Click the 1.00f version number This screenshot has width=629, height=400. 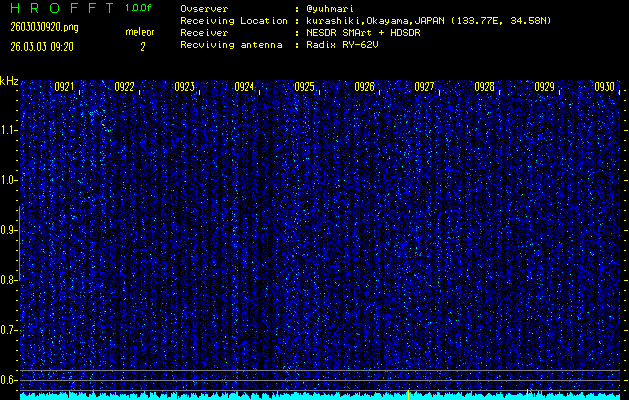140,8
